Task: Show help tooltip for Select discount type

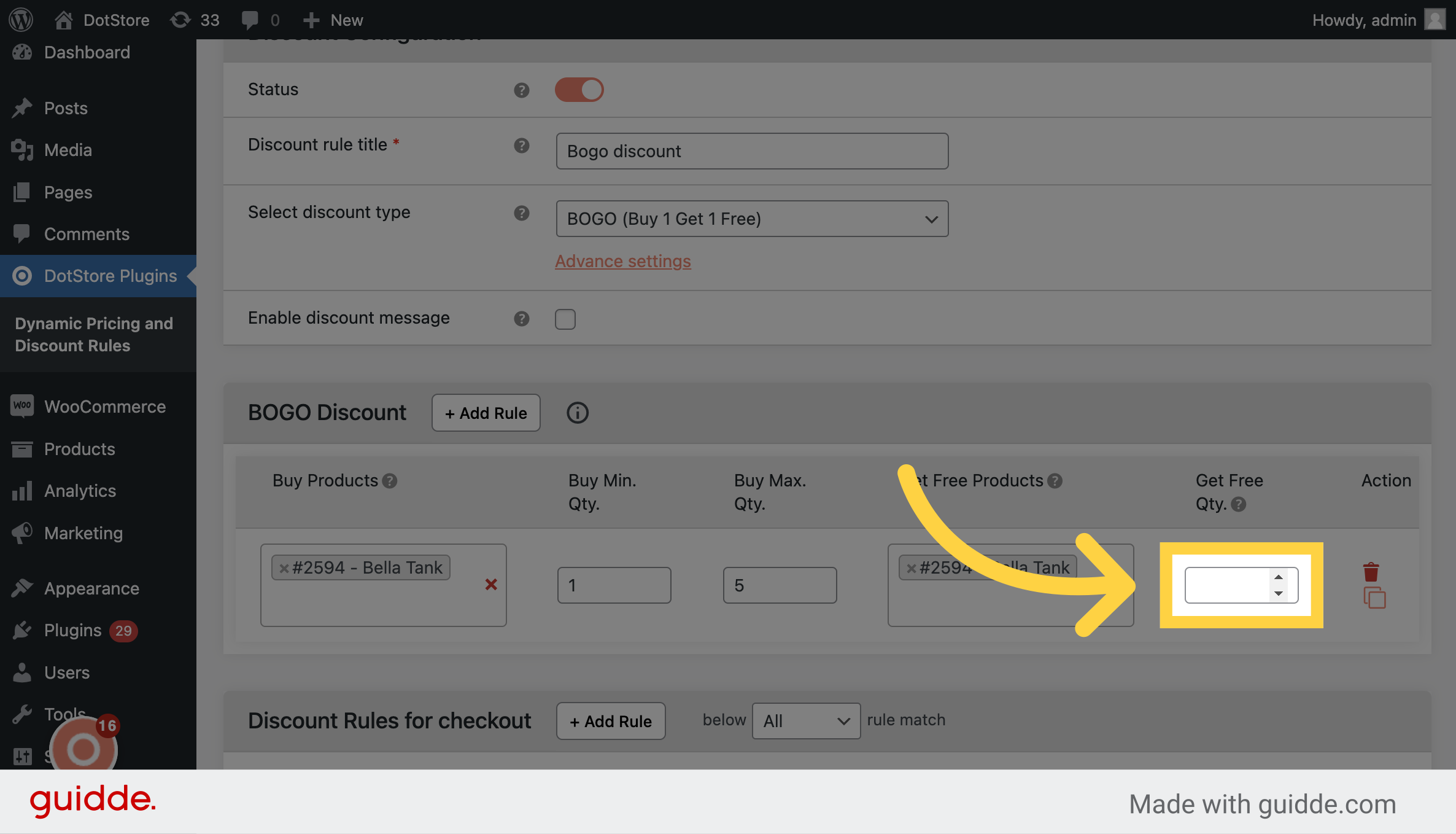Action: click(521, 213)
